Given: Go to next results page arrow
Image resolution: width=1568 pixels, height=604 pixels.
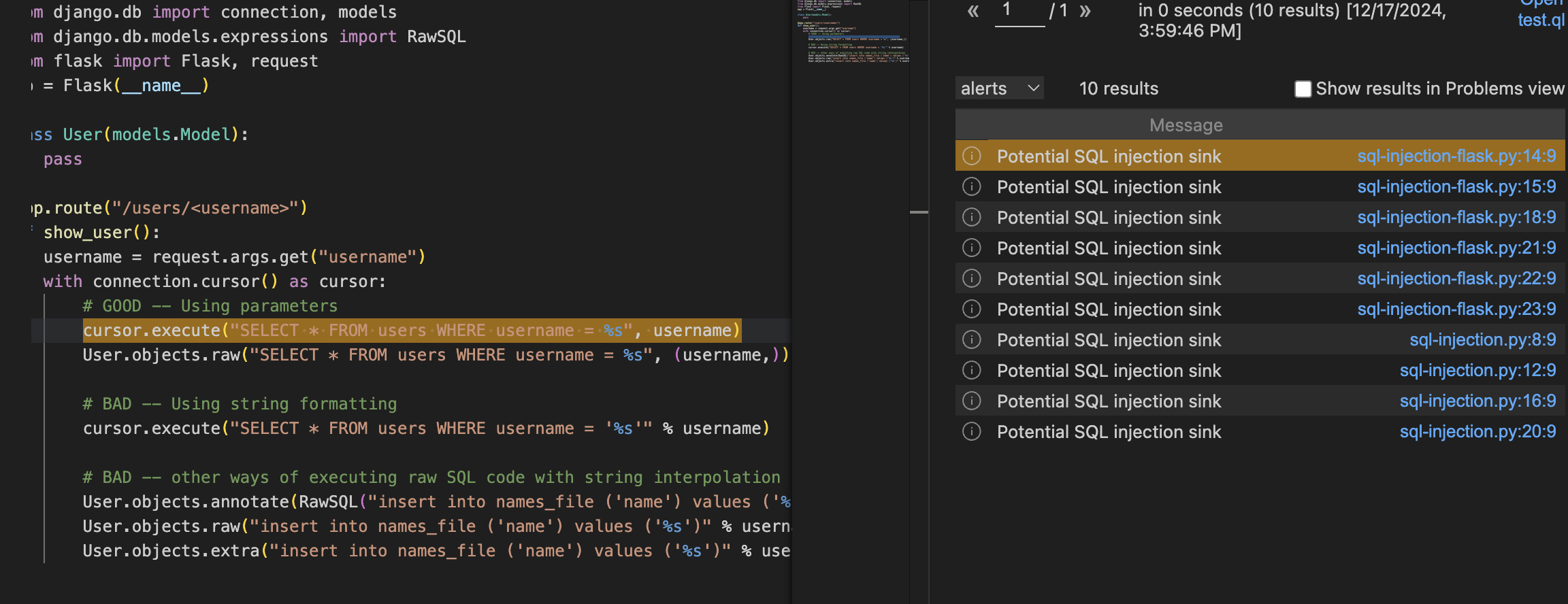Looking at the screenshot, I should 1085,11.
